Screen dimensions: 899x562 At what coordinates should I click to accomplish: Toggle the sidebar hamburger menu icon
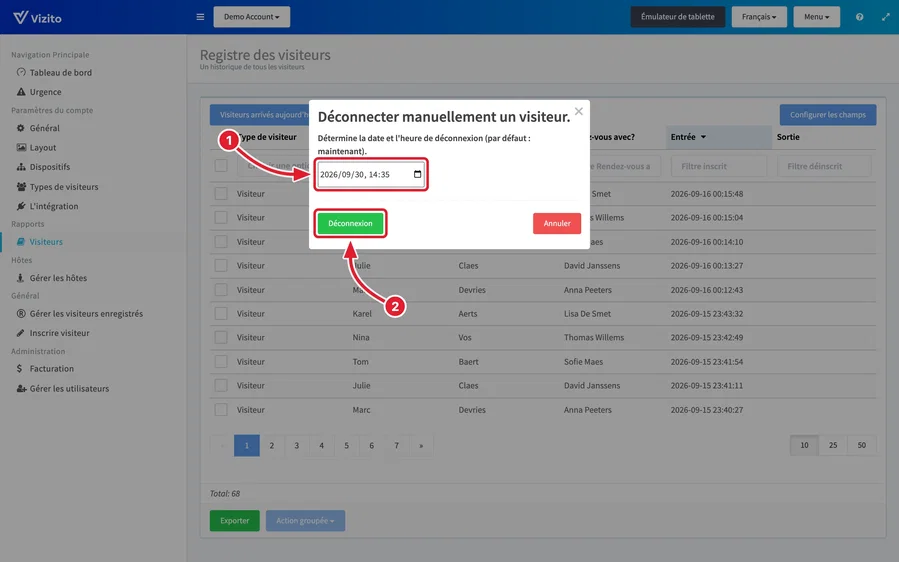click(x=200, y=17)
